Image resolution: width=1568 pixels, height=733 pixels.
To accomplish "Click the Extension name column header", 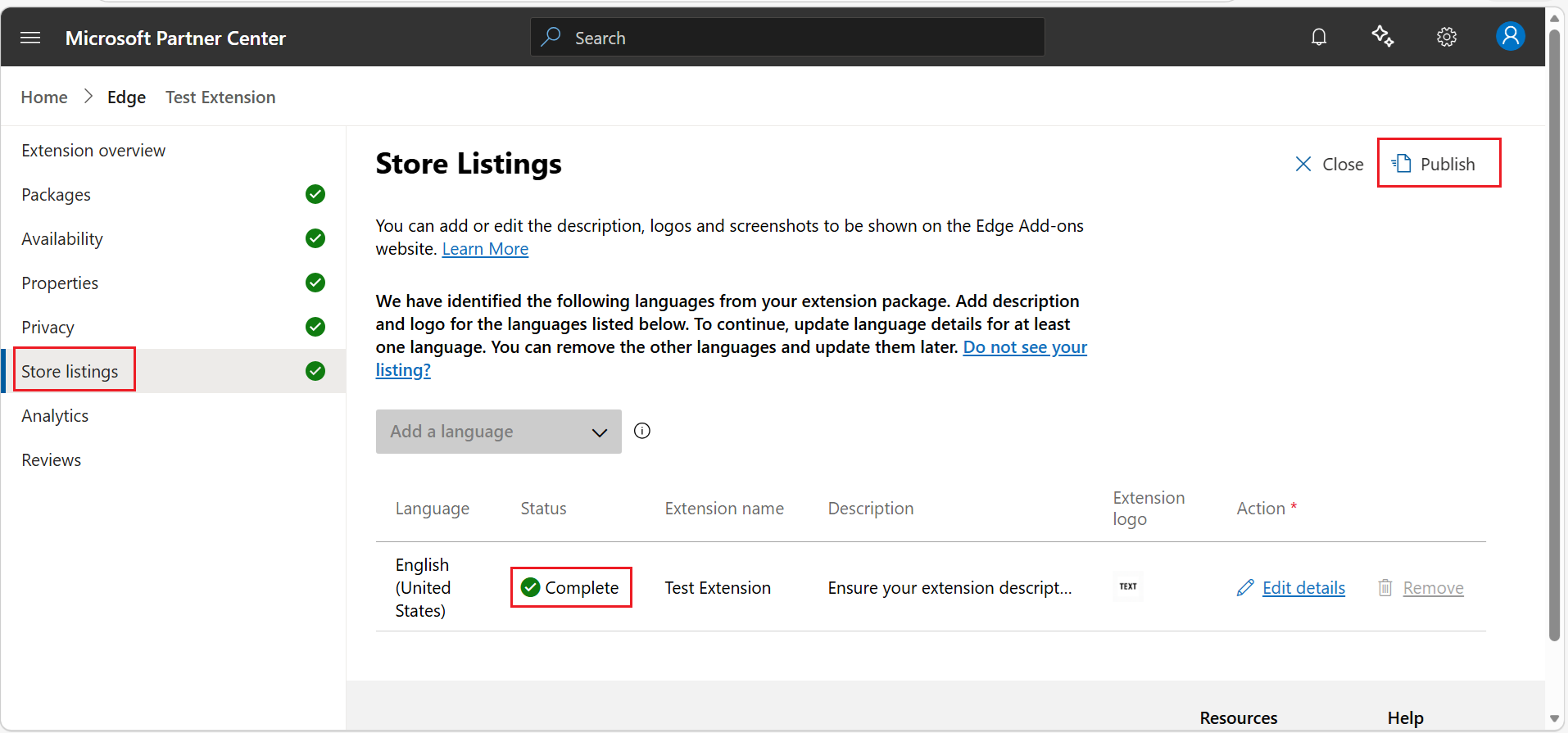I will click(724, 509).
